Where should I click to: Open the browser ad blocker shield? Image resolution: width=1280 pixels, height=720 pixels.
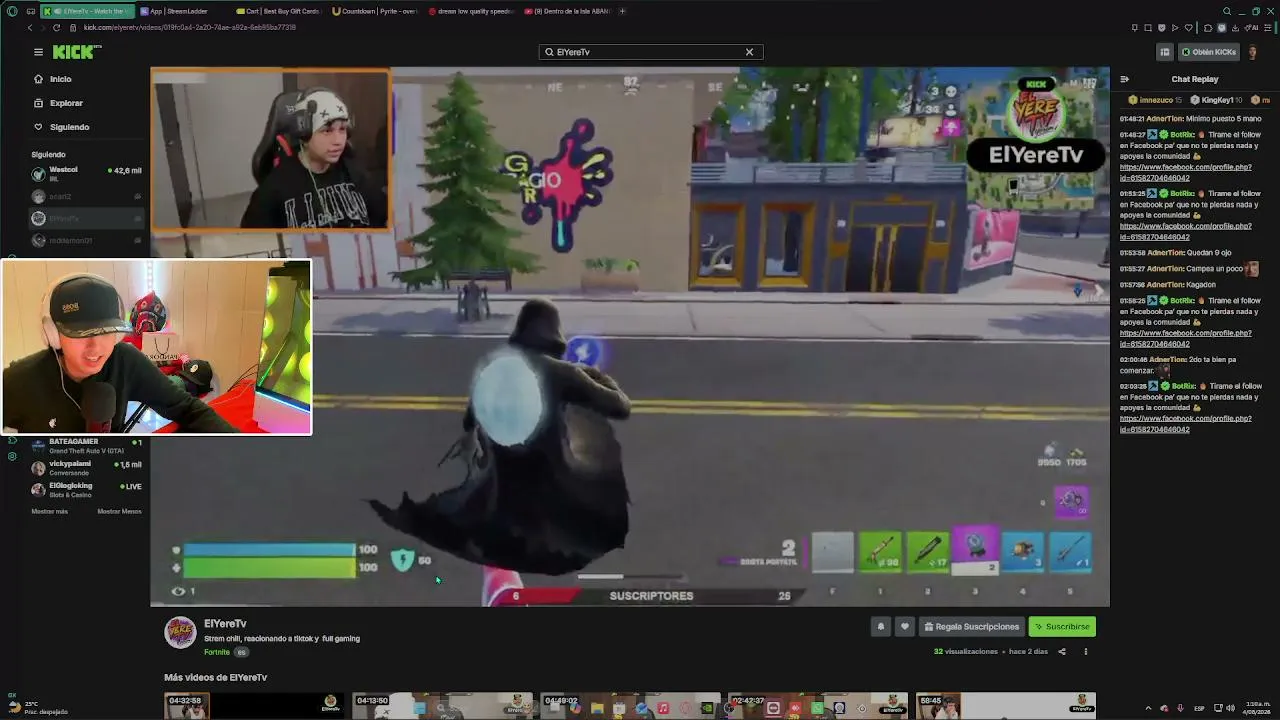coord(1161,28)
